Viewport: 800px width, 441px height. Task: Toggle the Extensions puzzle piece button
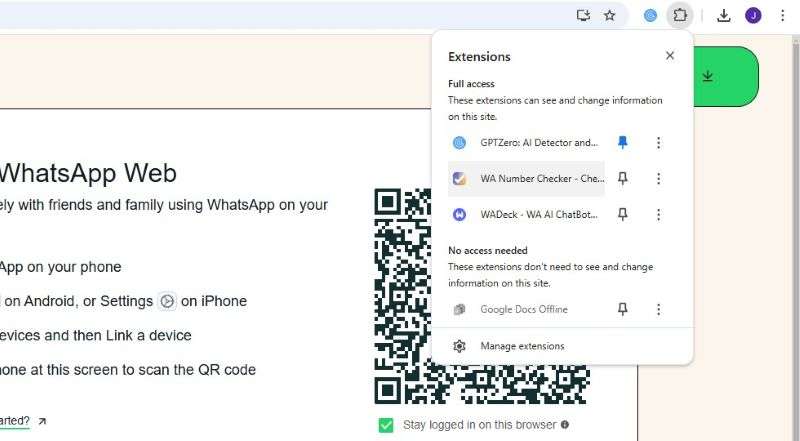pyautogui.click(x=680, y=15)
